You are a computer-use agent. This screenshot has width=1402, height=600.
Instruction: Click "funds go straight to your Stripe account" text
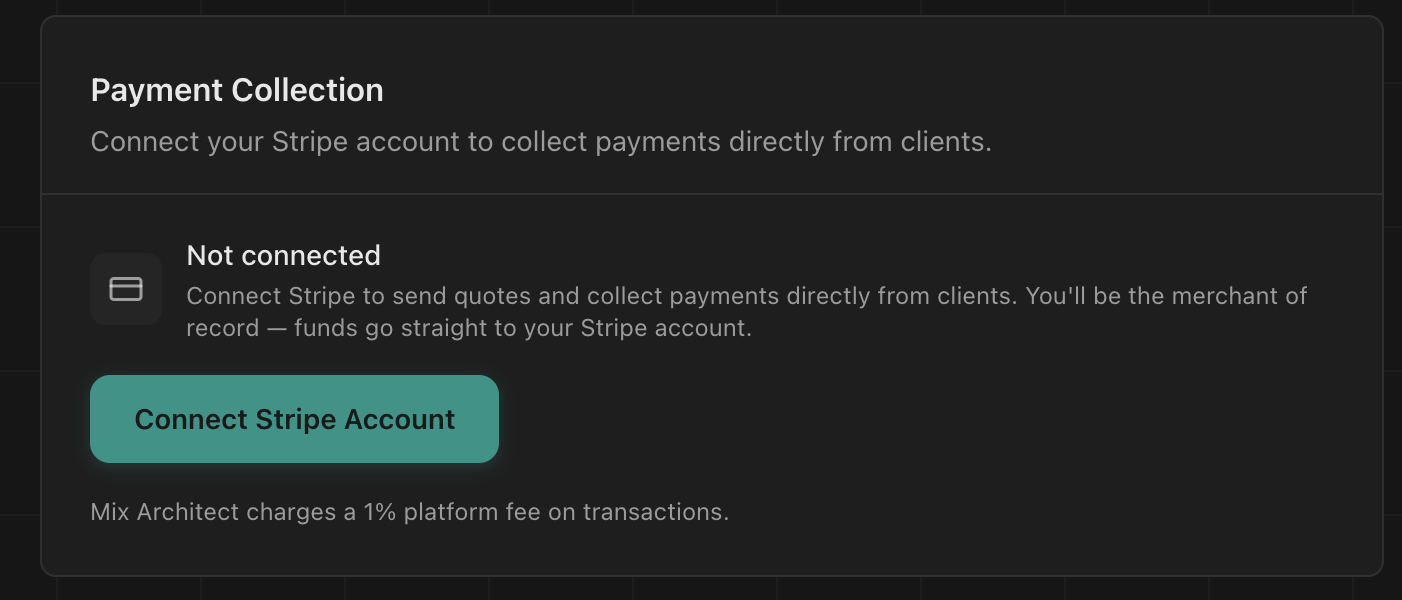point(522,328)
